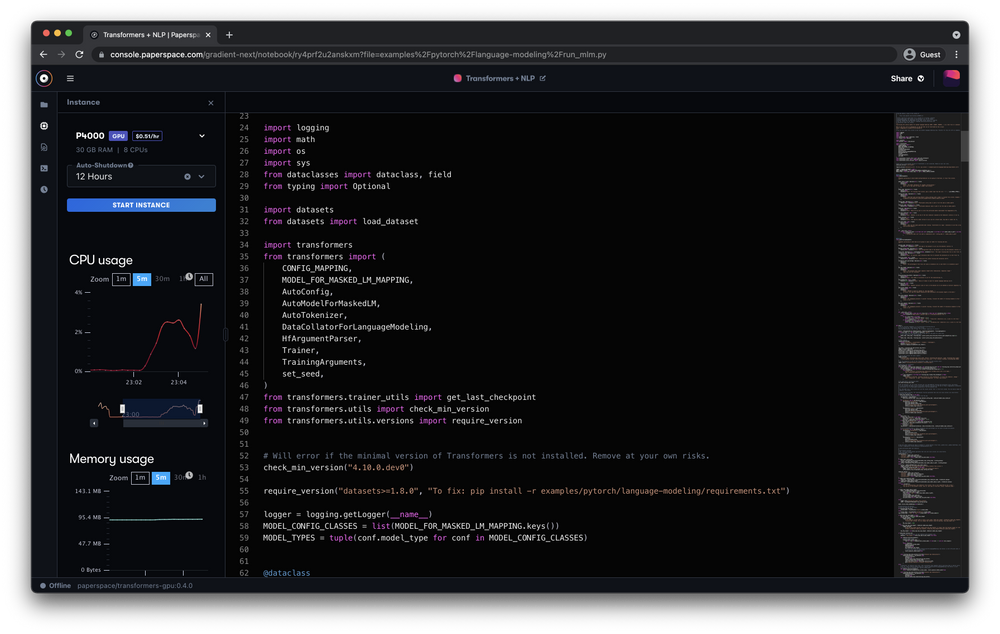The width and height of the screenshot is (1000, 634).
Task: Switch CPU usage zoom to 1m
Action: (x=121, y=279)
